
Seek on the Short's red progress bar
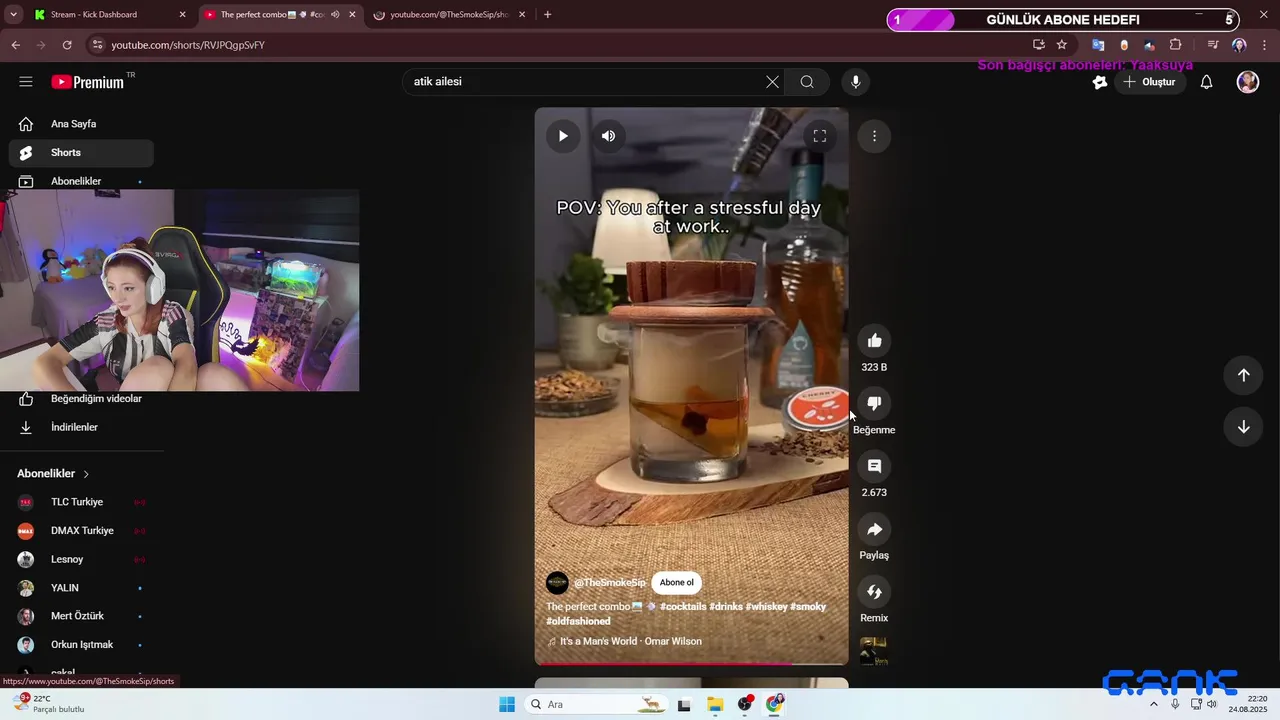click(691, 663)
